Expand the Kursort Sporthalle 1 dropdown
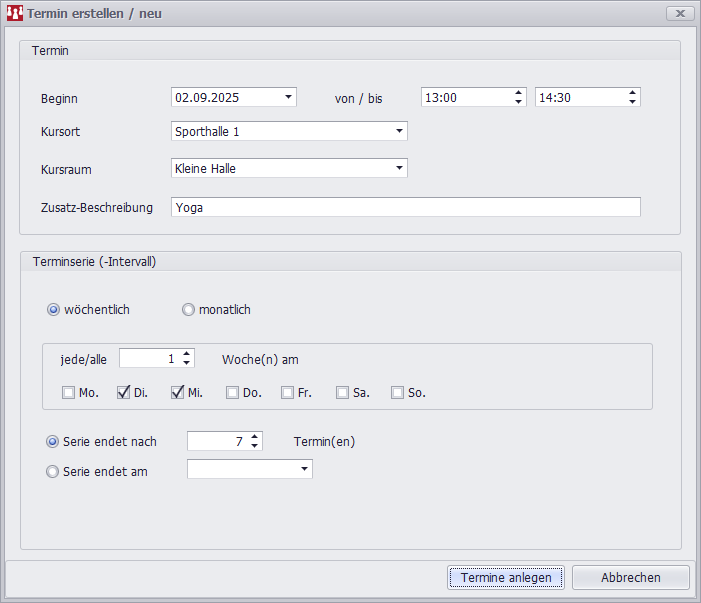The image size is (701, 603). (399, 131)
